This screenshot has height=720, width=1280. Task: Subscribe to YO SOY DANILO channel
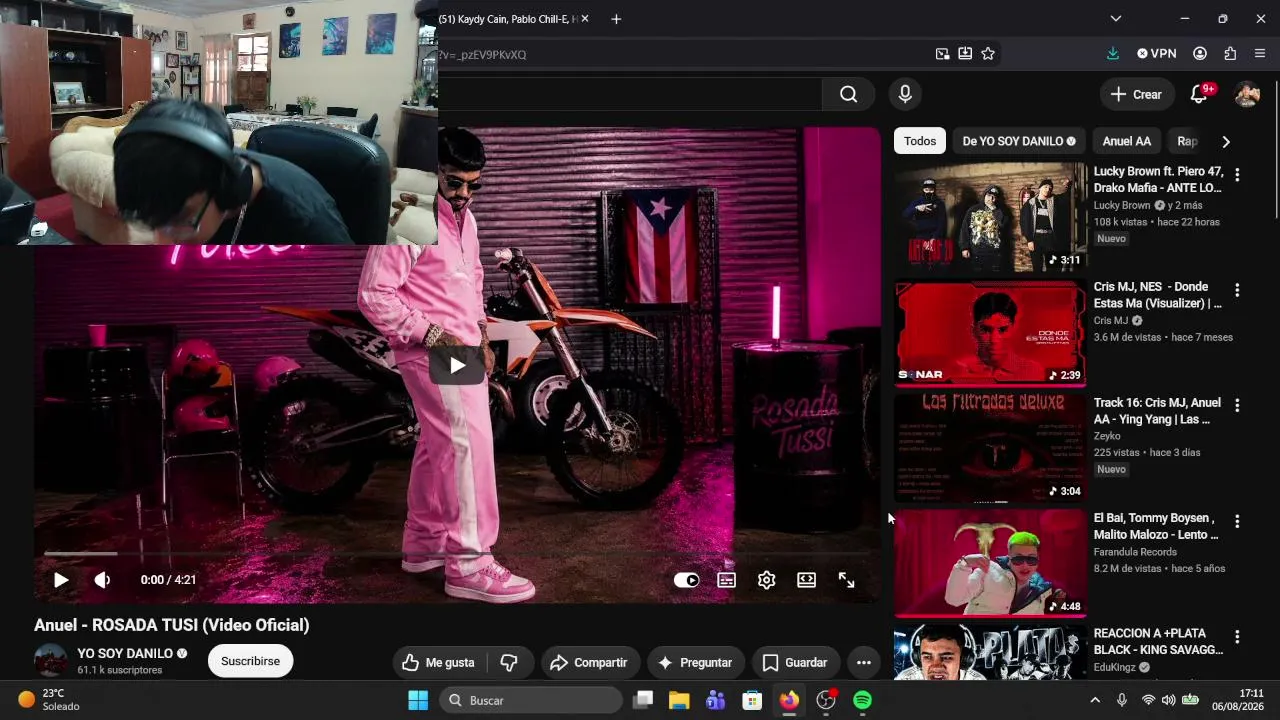click(x=250, y=661)
